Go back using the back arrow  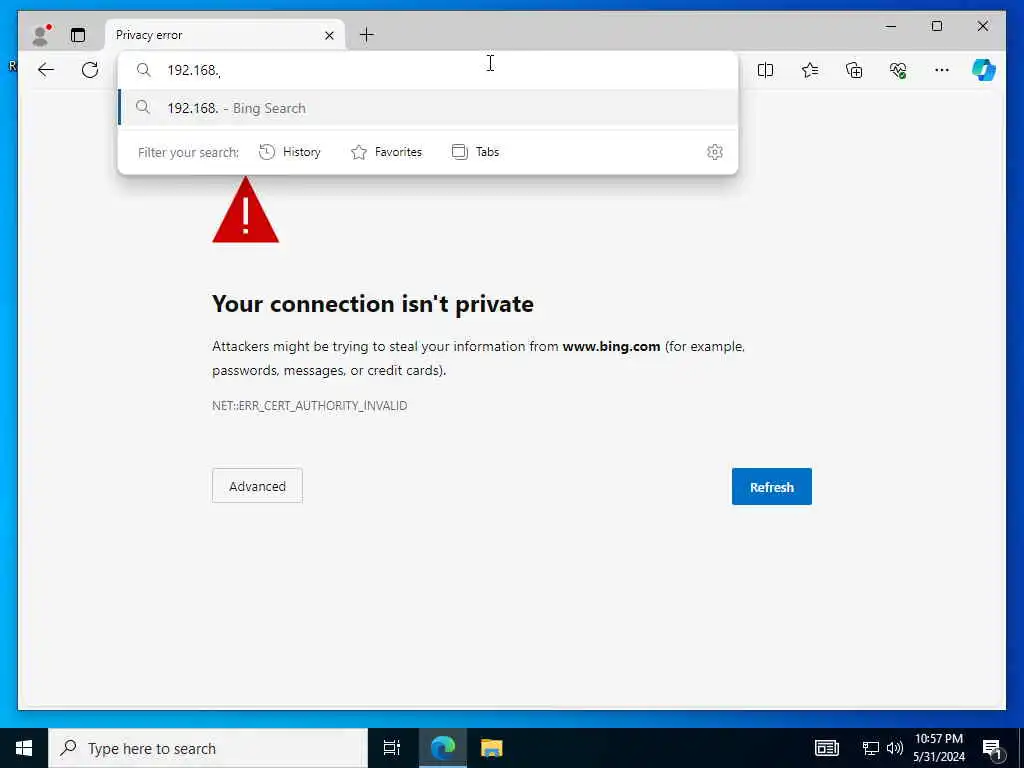(46, 70)
